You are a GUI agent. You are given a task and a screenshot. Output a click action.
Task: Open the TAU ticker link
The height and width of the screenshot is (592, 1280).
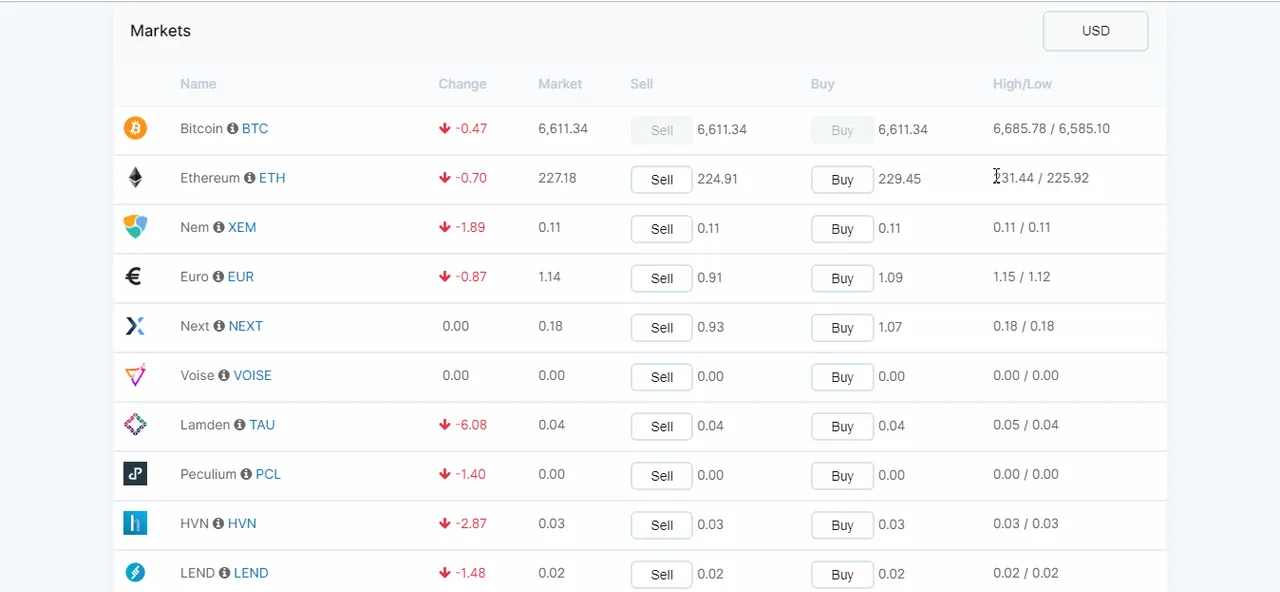(262, 425)
